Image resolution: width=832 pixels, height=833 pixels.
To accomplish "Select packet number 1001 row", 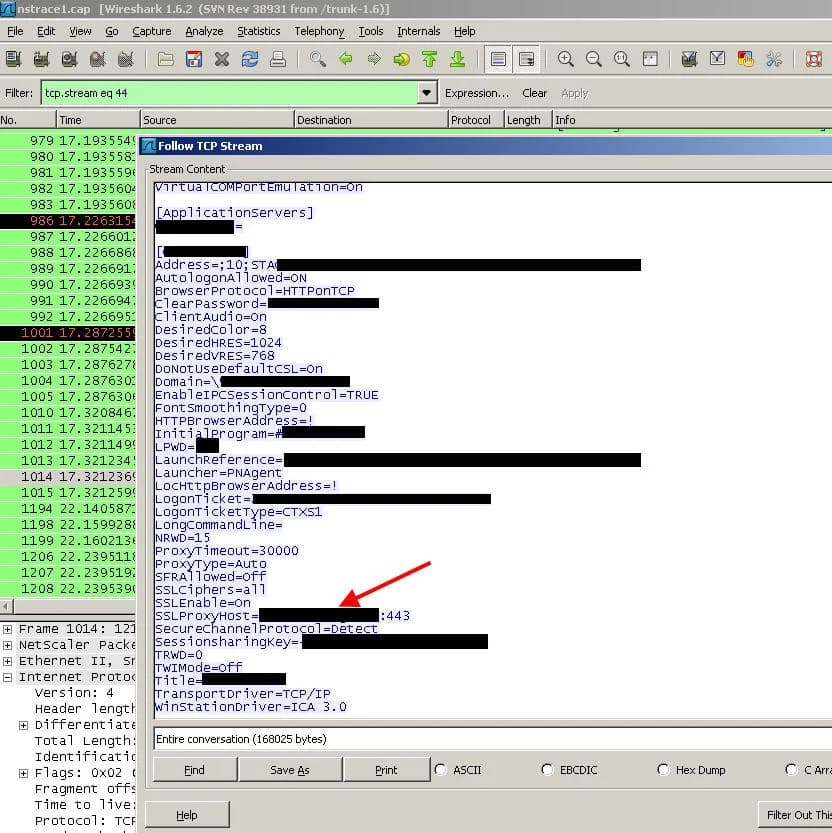I will (x=68, y=333).
